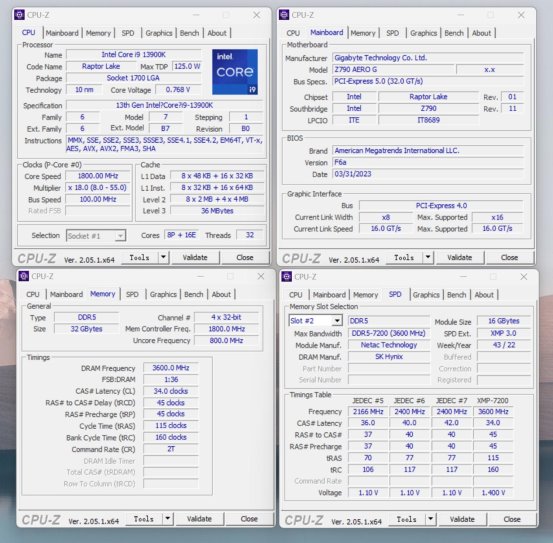Click the Intel Core i9 logo badge
Screen dimensions: 553x543
[235, 72]
